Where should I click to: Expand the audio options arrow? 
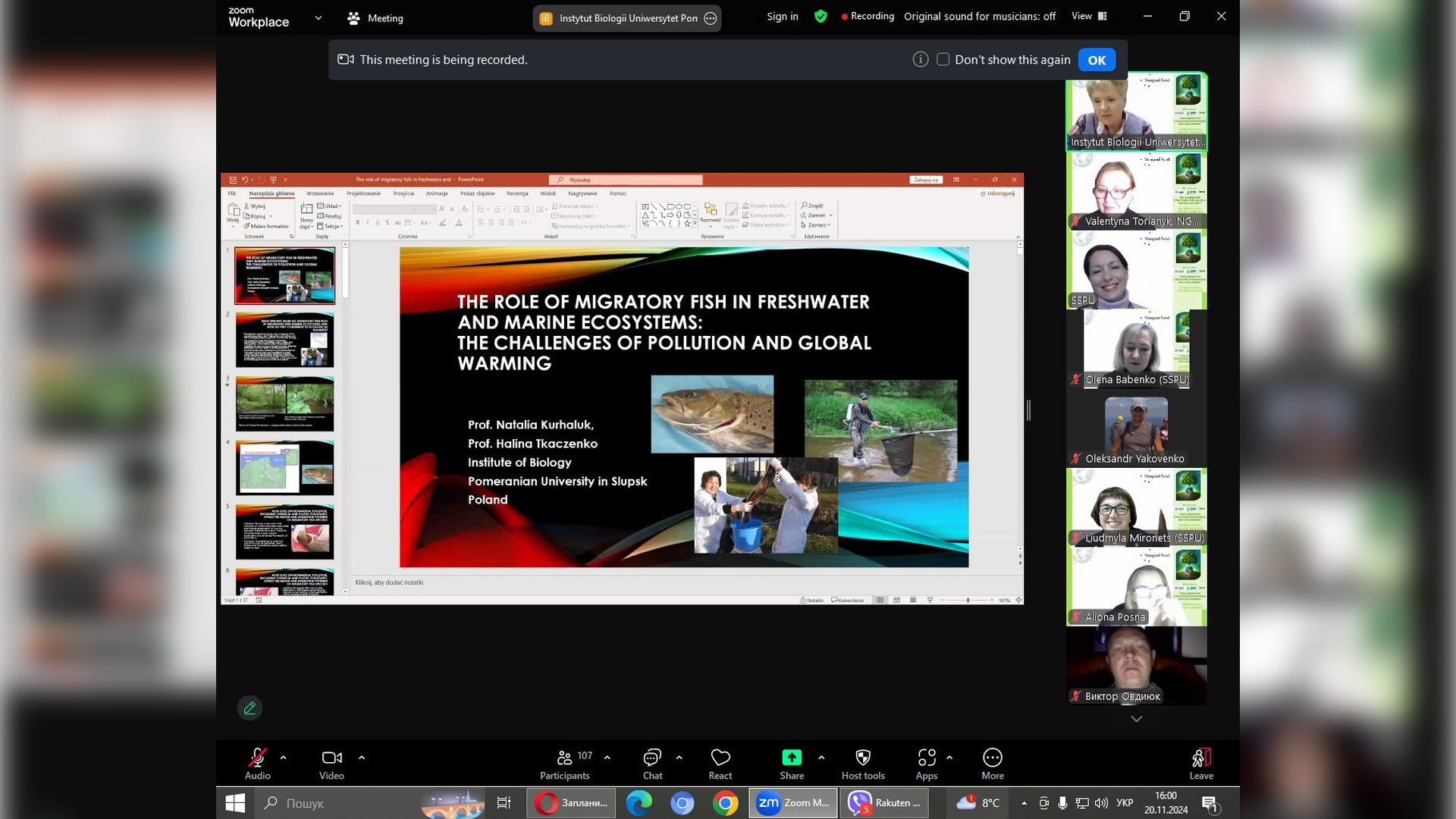[x=284, y=758]
